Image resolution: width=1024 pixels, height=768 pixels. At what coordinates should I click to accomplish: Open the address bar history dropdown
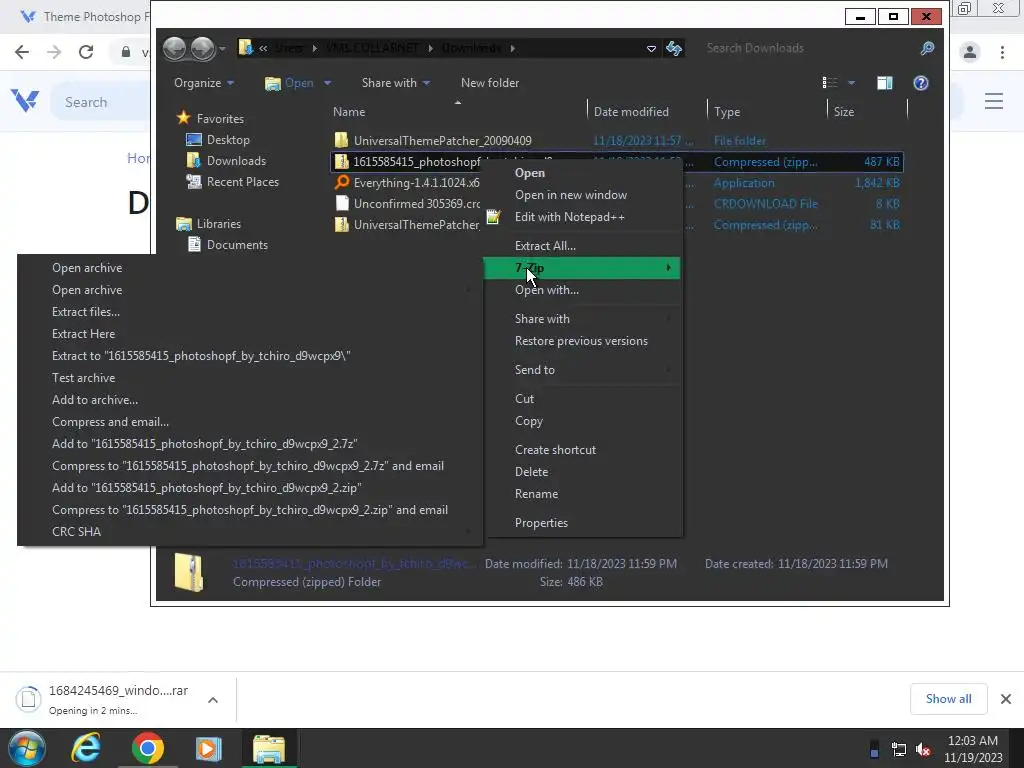tap(651, 48)
